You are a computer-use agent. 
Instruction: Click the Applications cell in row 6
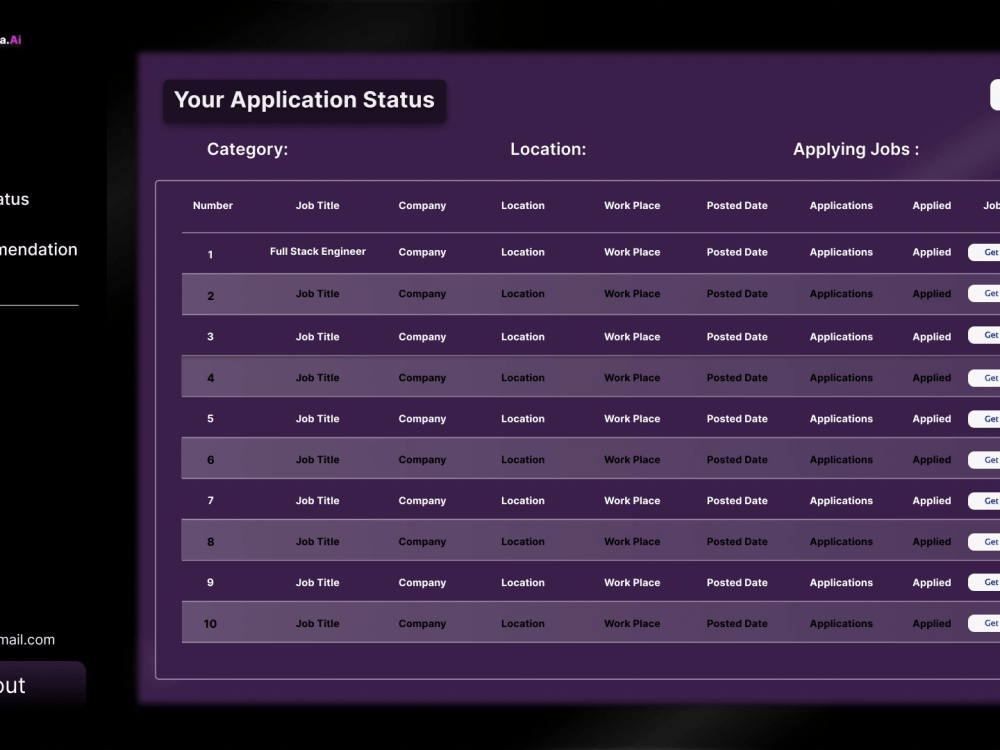pyautogui.click(x=841, y=460)
